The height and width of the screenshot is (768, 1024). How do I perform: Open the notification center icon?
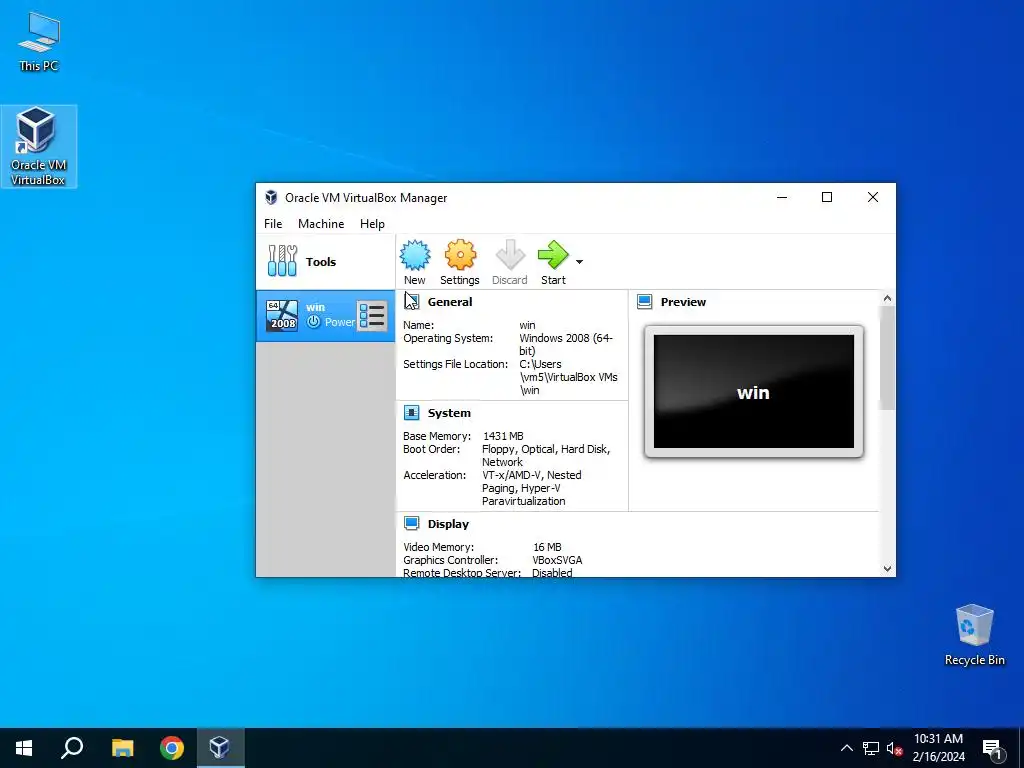(x=992, y=749)
